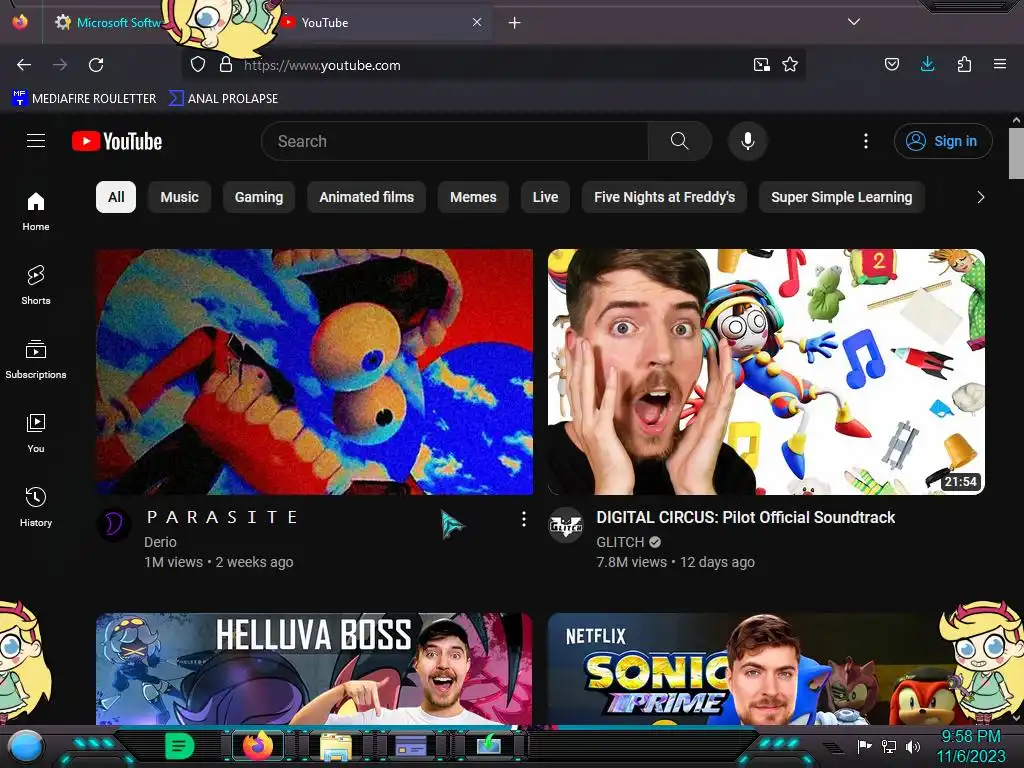Play the PARASITE video thumbnail
This screenshot has height=768, width=1024.
tap(314, 372)
